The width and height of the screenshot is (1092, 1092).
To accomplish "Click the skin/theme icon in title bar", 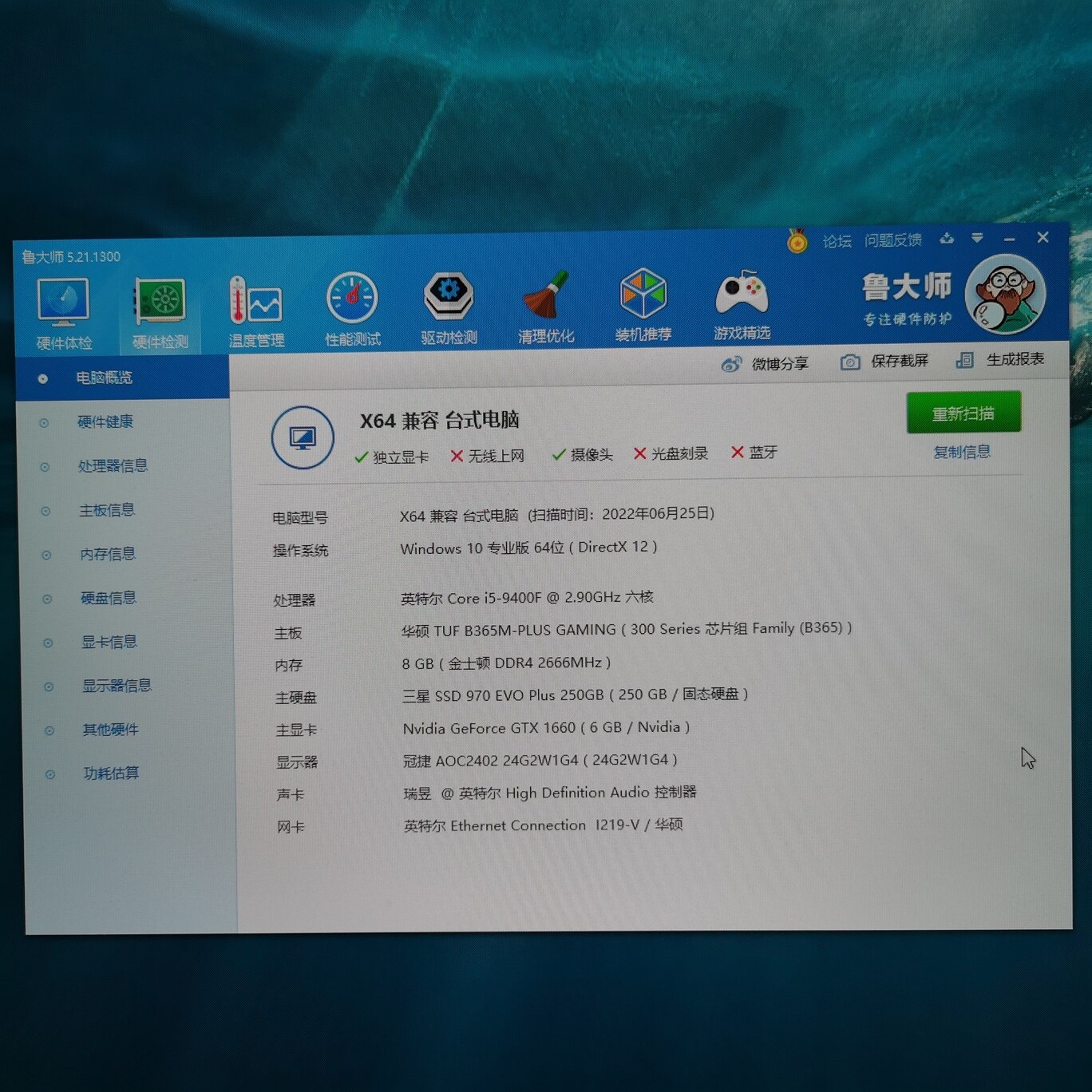I will pos(947,238).
